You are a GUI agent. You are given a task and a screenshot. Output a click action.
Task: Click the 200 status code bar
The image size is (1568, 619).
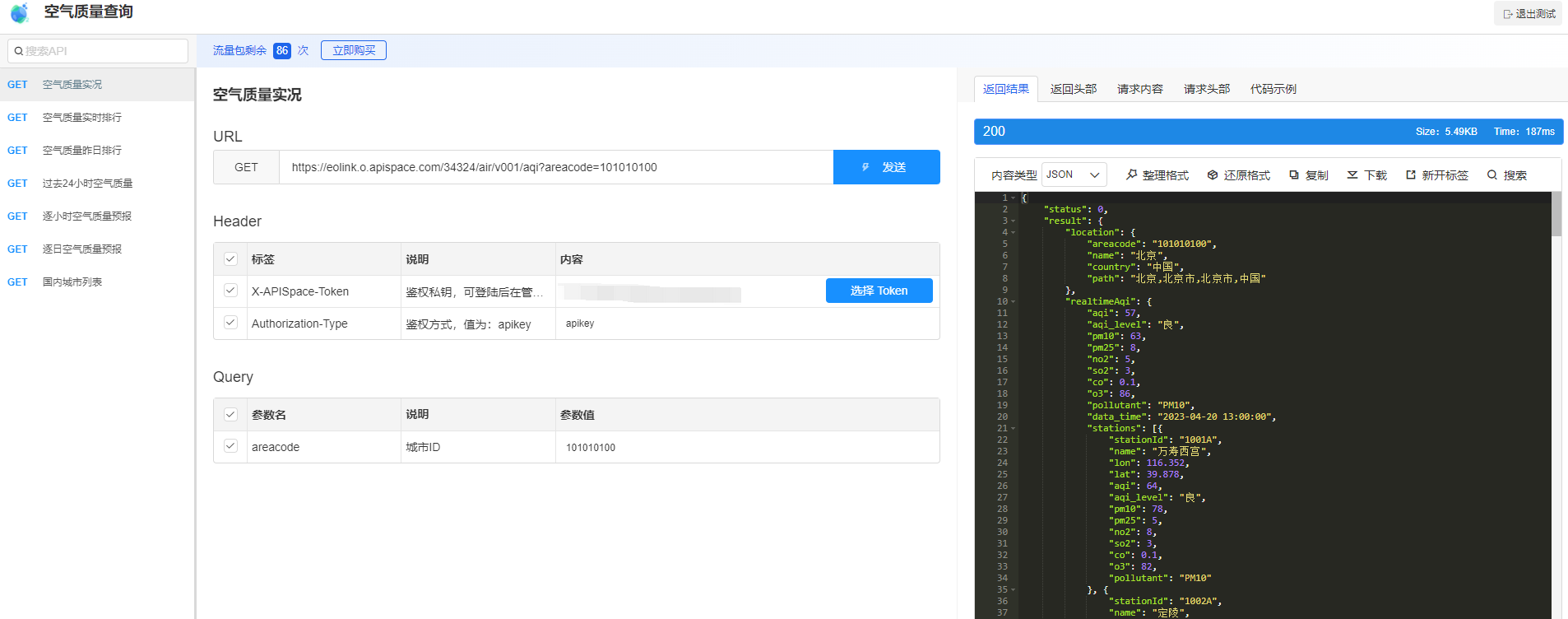(x=1269, y=132)
